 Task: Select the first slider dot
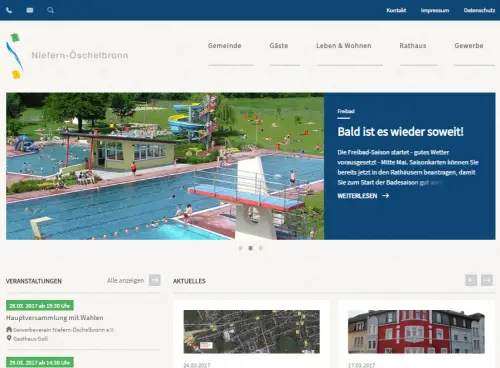(240, 248)
